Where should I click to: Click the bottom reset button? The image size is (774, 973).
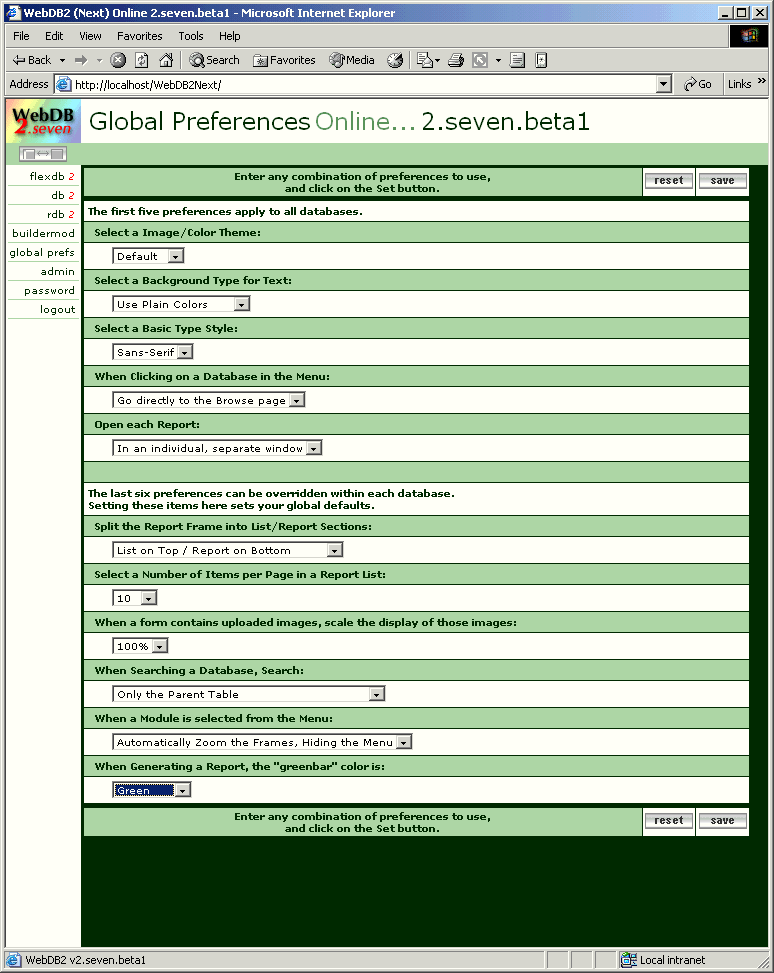pos(668,820)
